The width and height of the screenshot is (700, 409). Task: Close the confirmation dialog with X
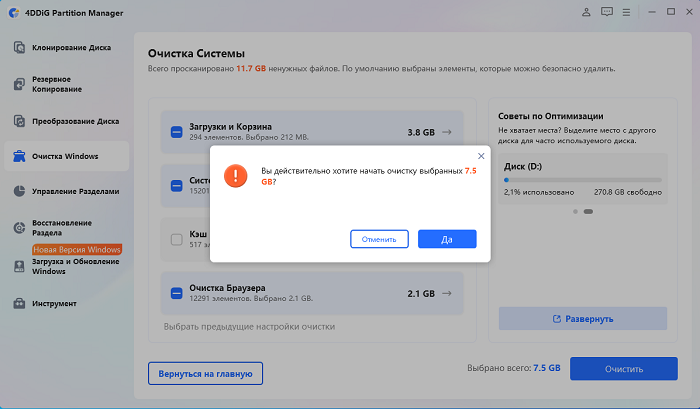(481, 156)
